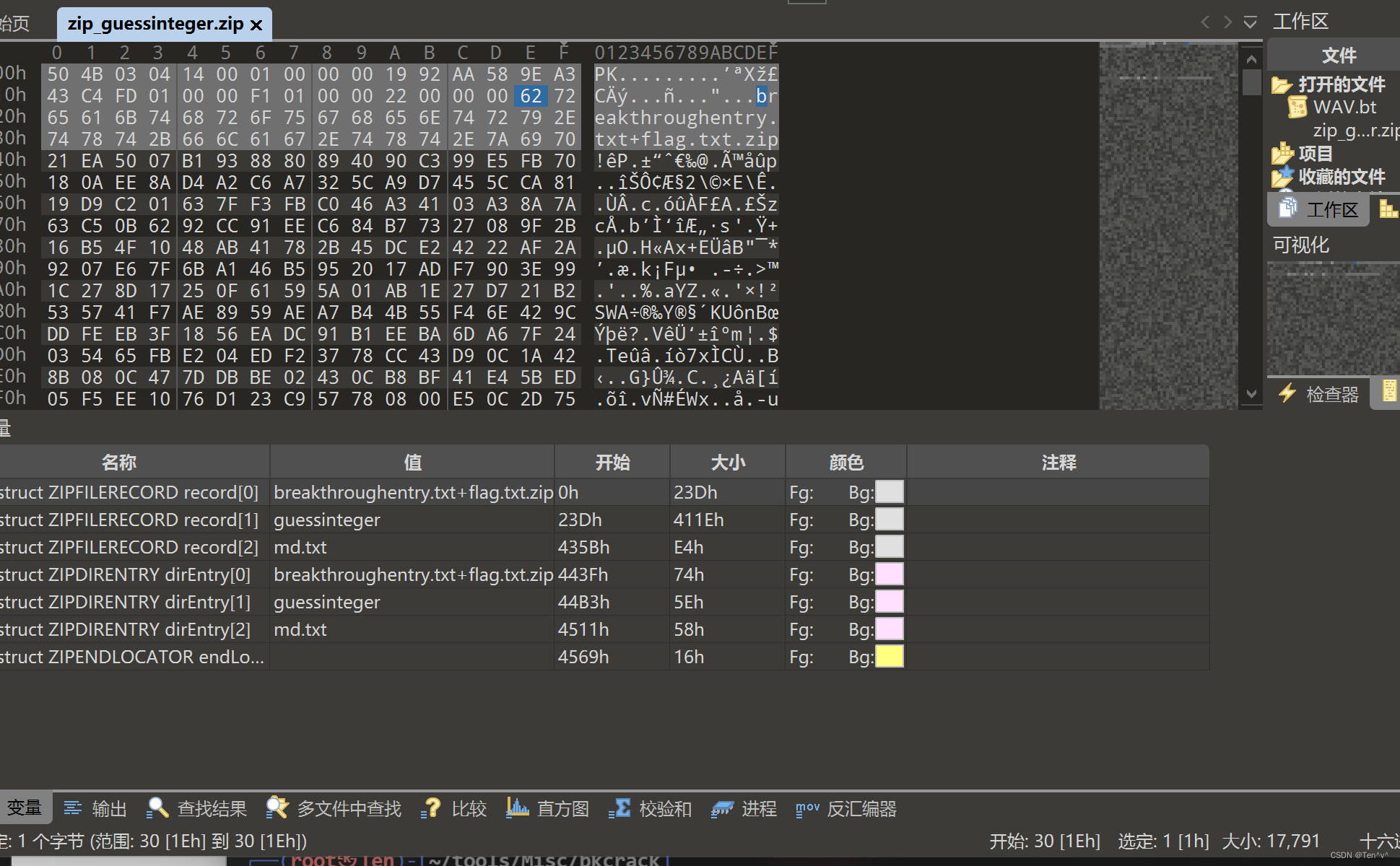Open the Histogram chart icon
This screenshot has width=1400, height=866.
click(517, 808)
